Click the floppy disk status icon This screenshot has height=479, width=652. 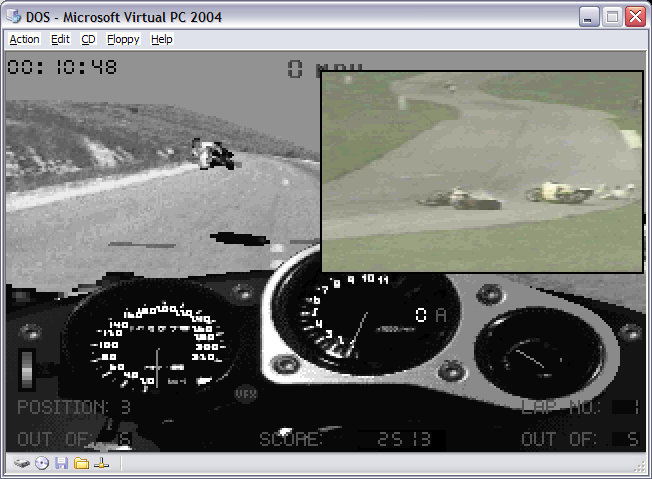[62, 463]
